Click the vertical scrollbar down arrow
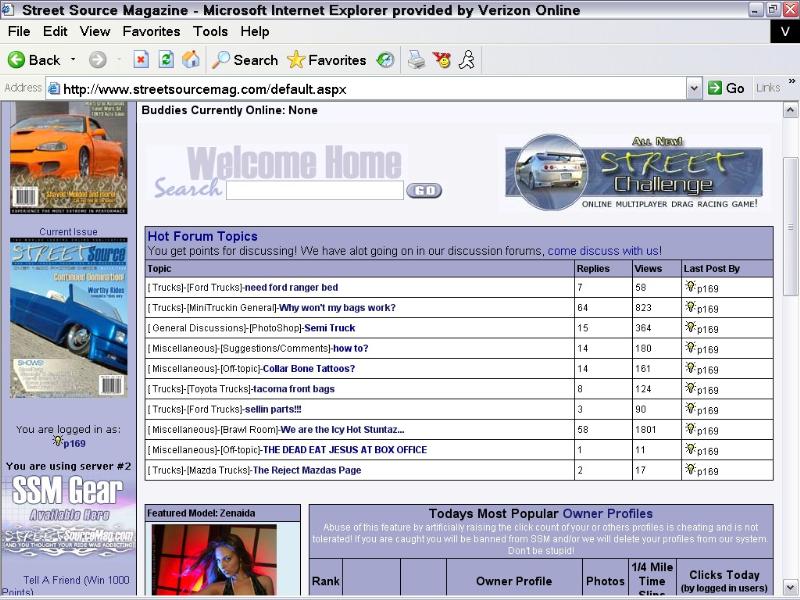The height and width of the screenshot is (600, 800). [x=790, y=587]
